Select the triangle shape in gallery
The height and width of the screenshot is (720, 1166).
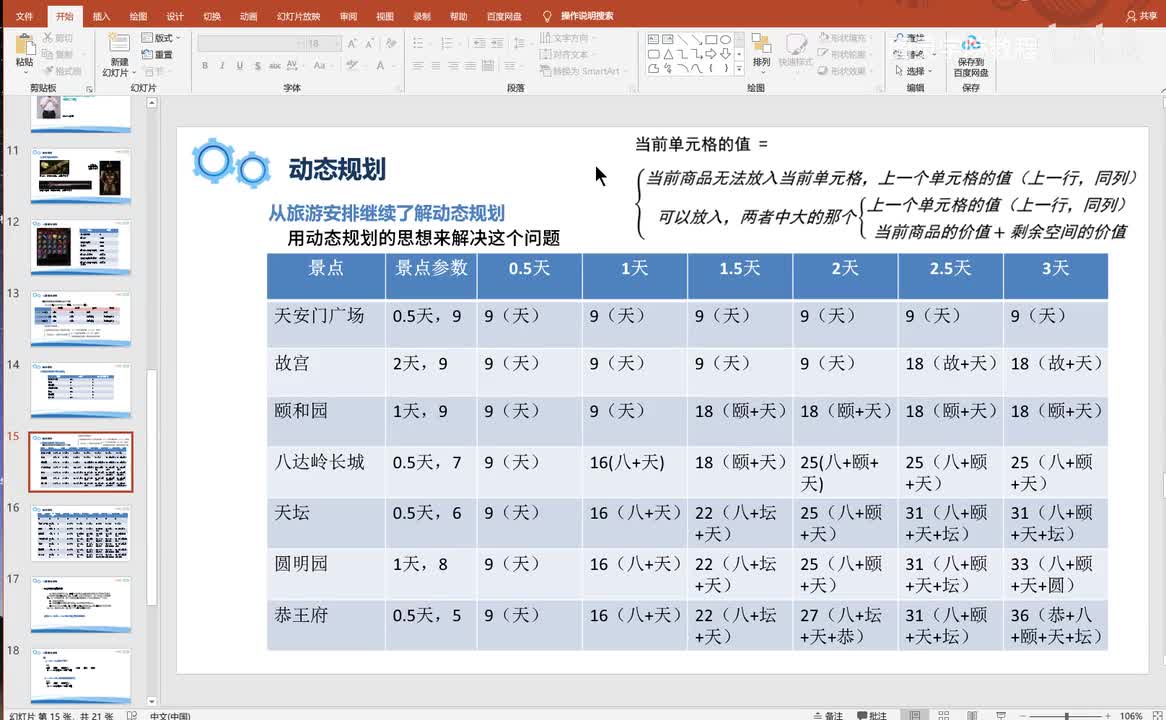pos(668,54)
